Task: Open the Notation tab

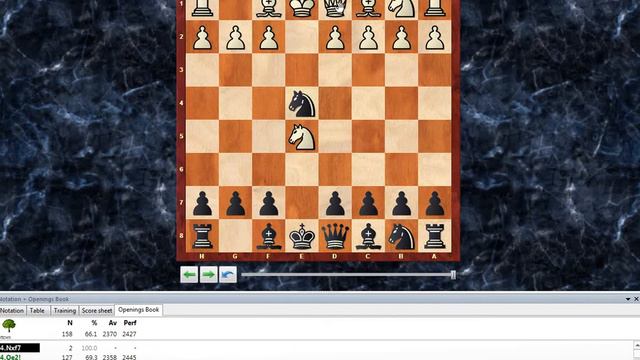Action: (12, 311)
